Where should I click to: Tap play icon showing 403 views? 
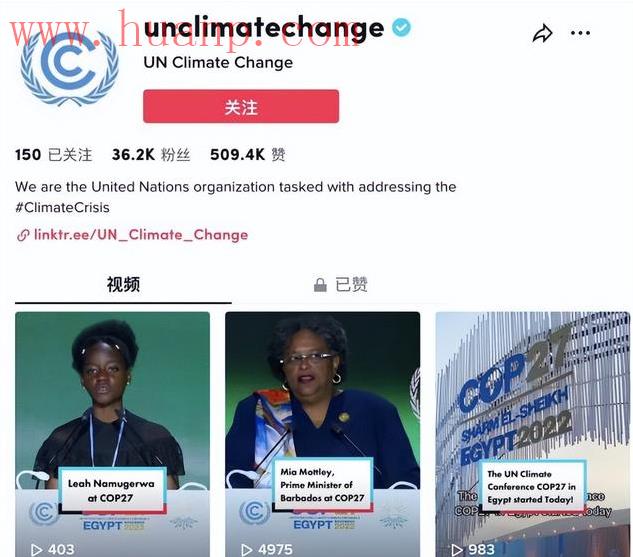pos(36,550)
